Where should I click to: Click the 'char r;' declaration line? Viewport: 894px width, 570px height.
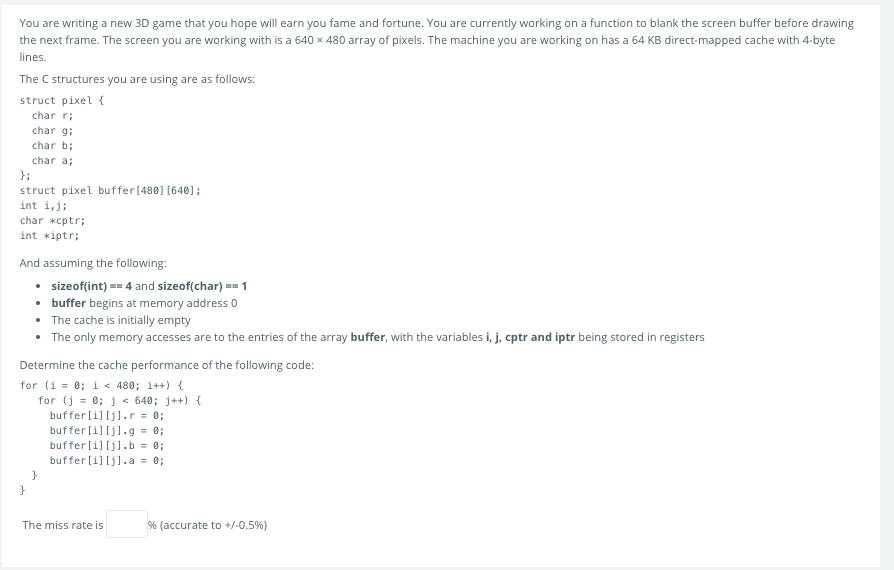52,116
